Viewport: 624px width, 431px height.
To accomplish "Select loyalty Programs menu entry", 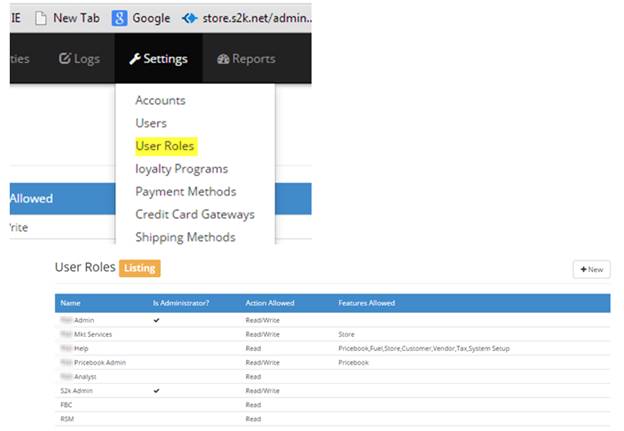I will 181,169.
